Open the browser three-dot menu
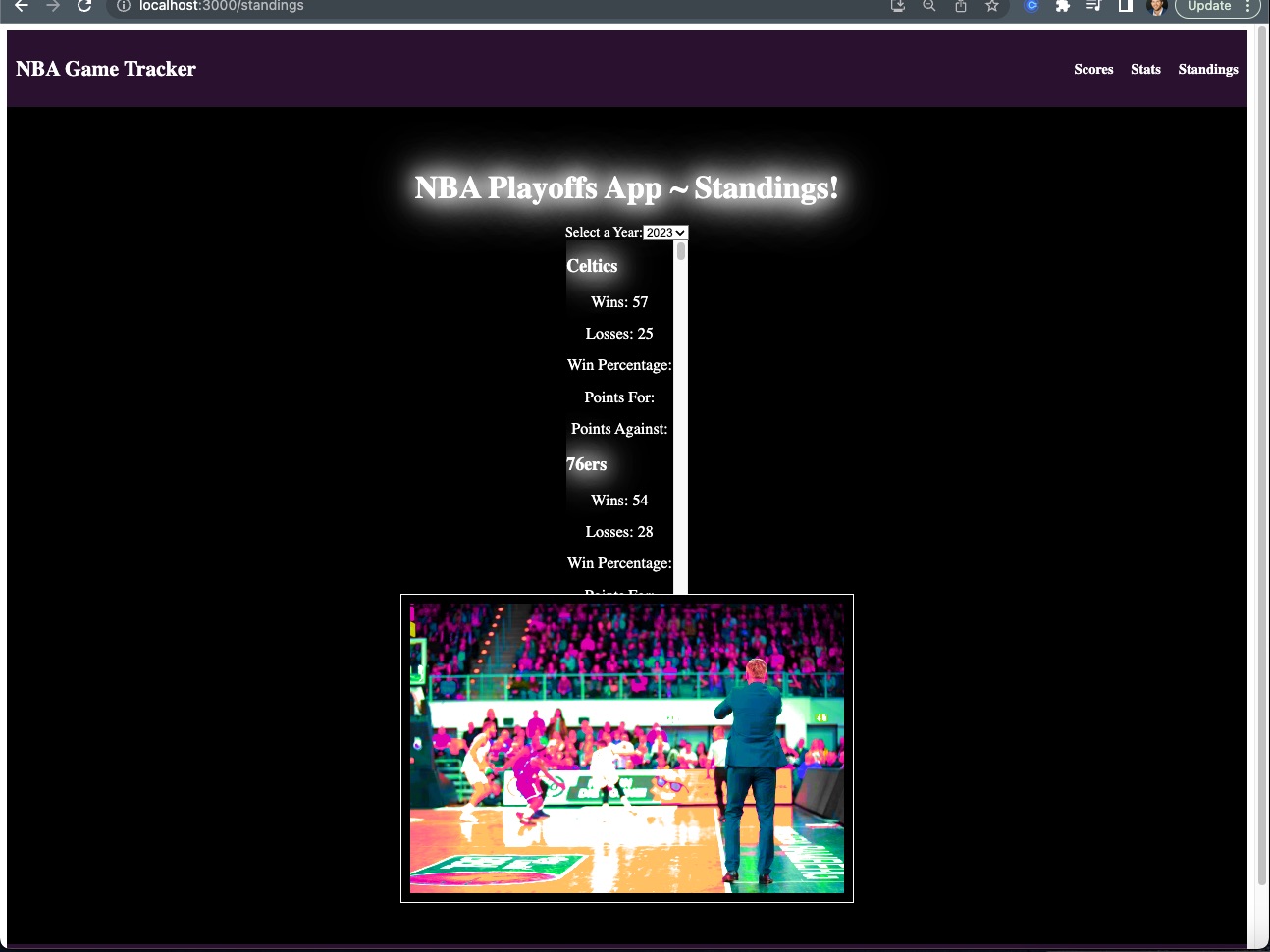Viewport: 1270px width, 952px height. (1248, 6)
